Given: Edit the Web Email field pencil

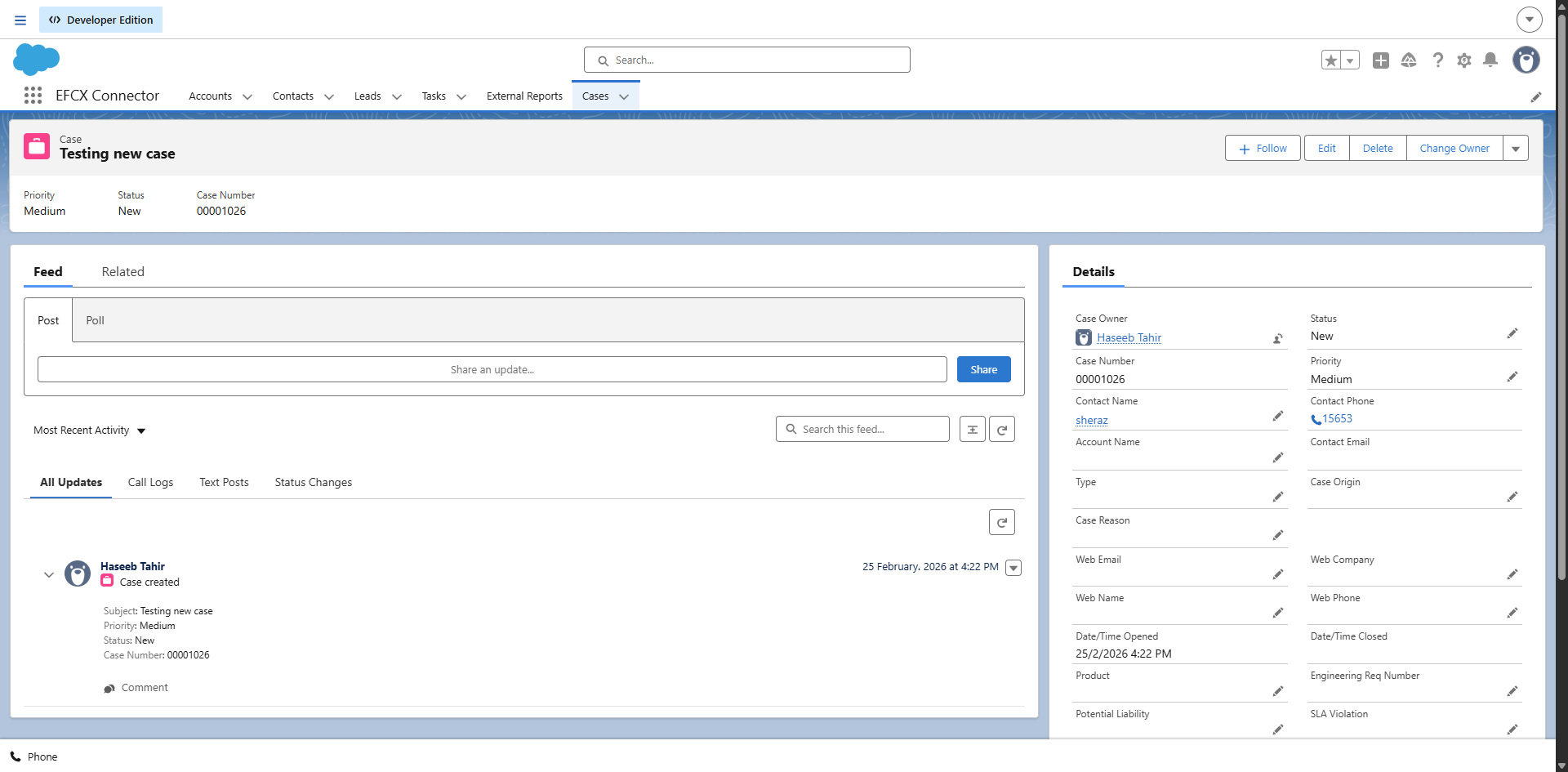Looking at the screenshot, I should [1278, 574].
